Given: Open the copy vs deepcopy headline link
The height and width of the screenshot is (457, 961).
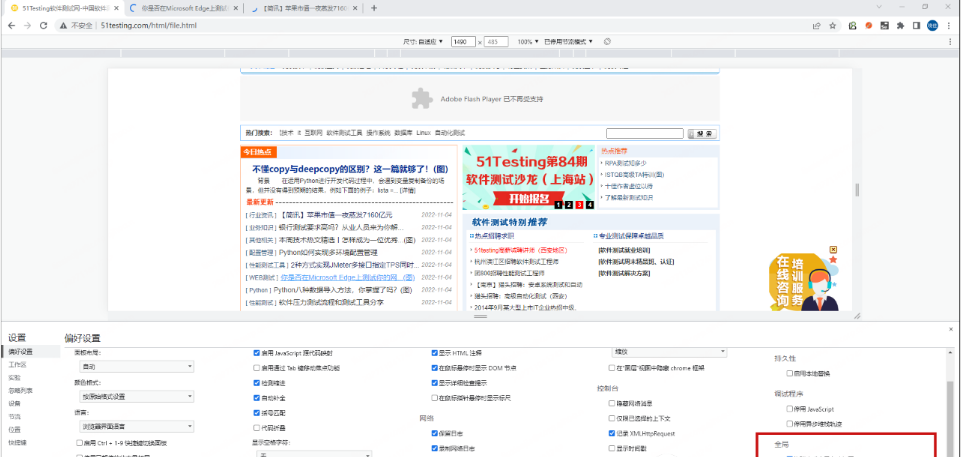Looking at the screenshot, I should tap(351, 168).
